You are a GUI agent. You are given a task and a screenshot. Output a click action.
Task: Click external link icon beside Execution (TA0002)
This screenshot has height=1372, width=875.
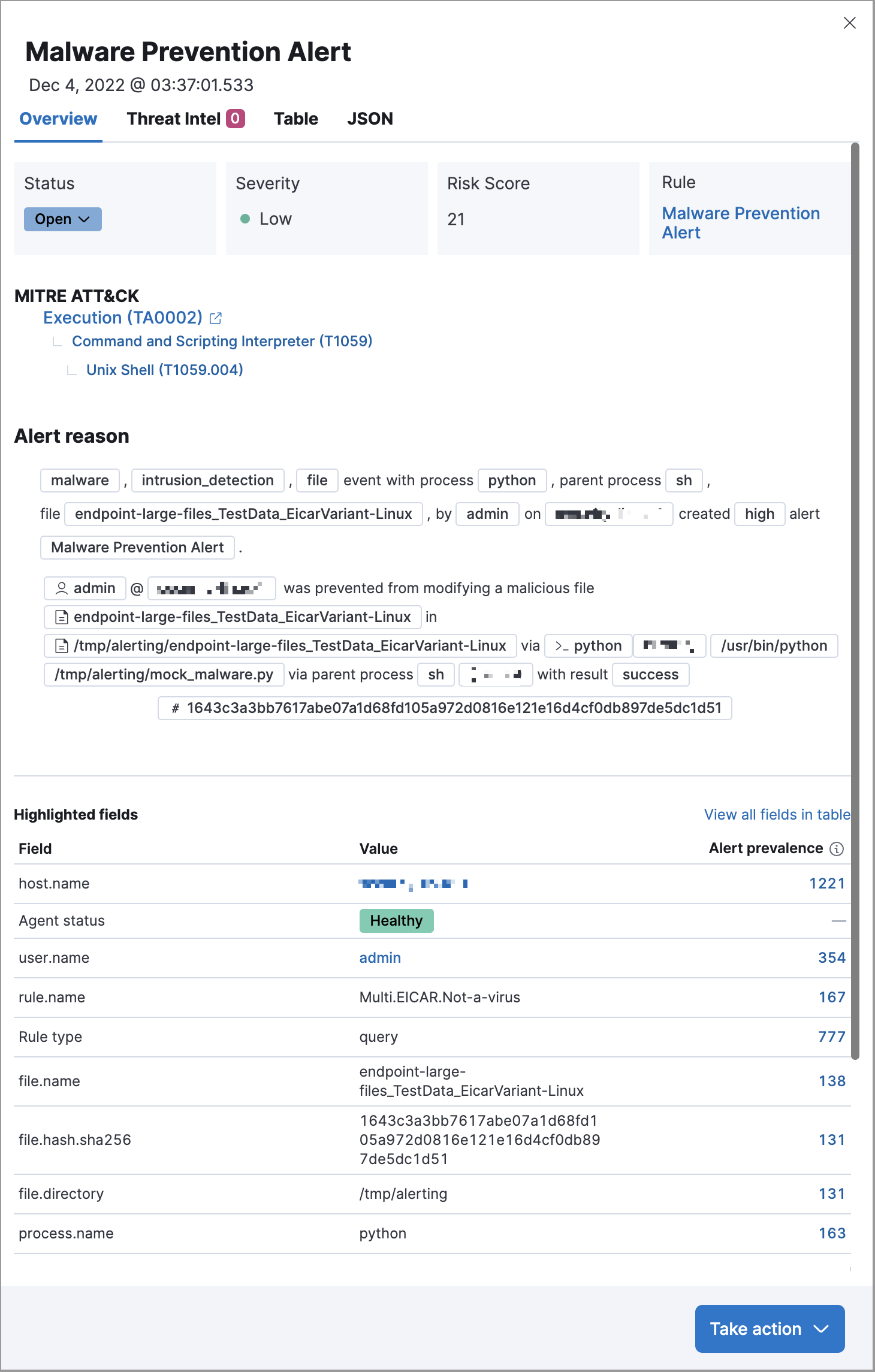pyautogui.click(x=216, y=318)
